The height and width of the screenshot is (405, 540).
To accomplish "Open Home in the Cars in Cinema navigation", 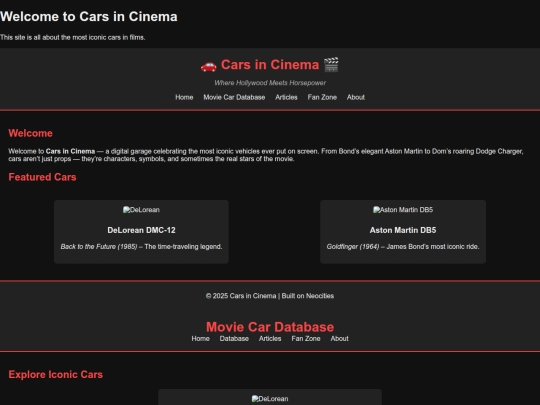I will click(184, 97).
